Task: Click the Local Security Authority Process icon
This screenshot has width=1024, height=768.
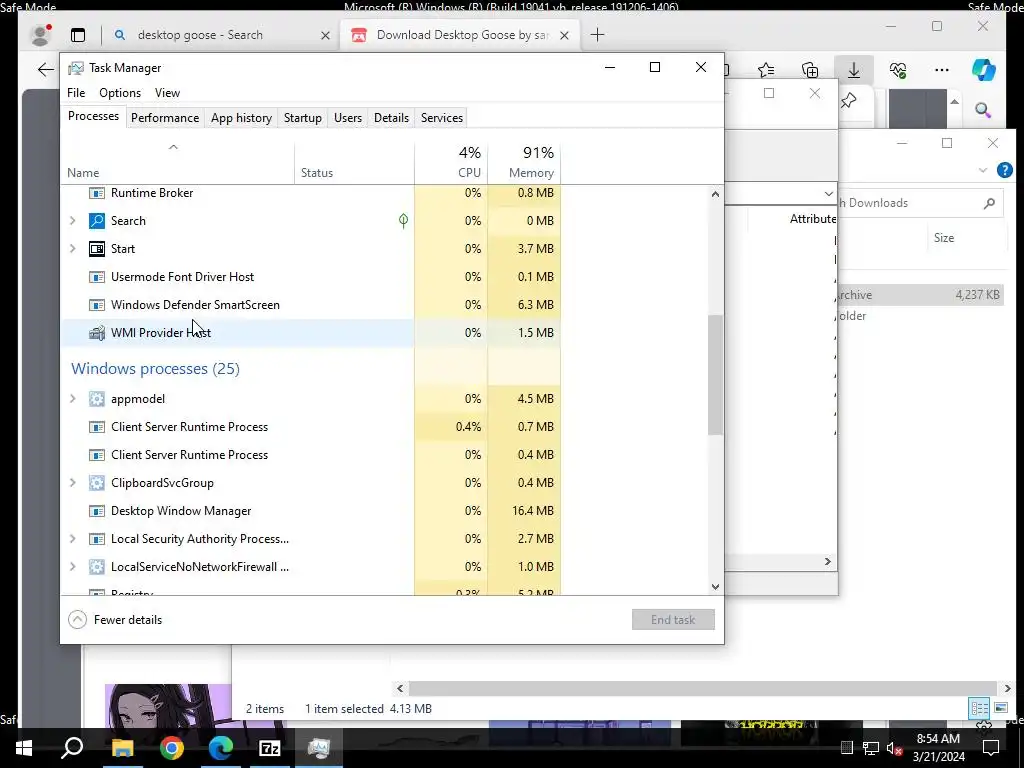Action: point(97,539)
